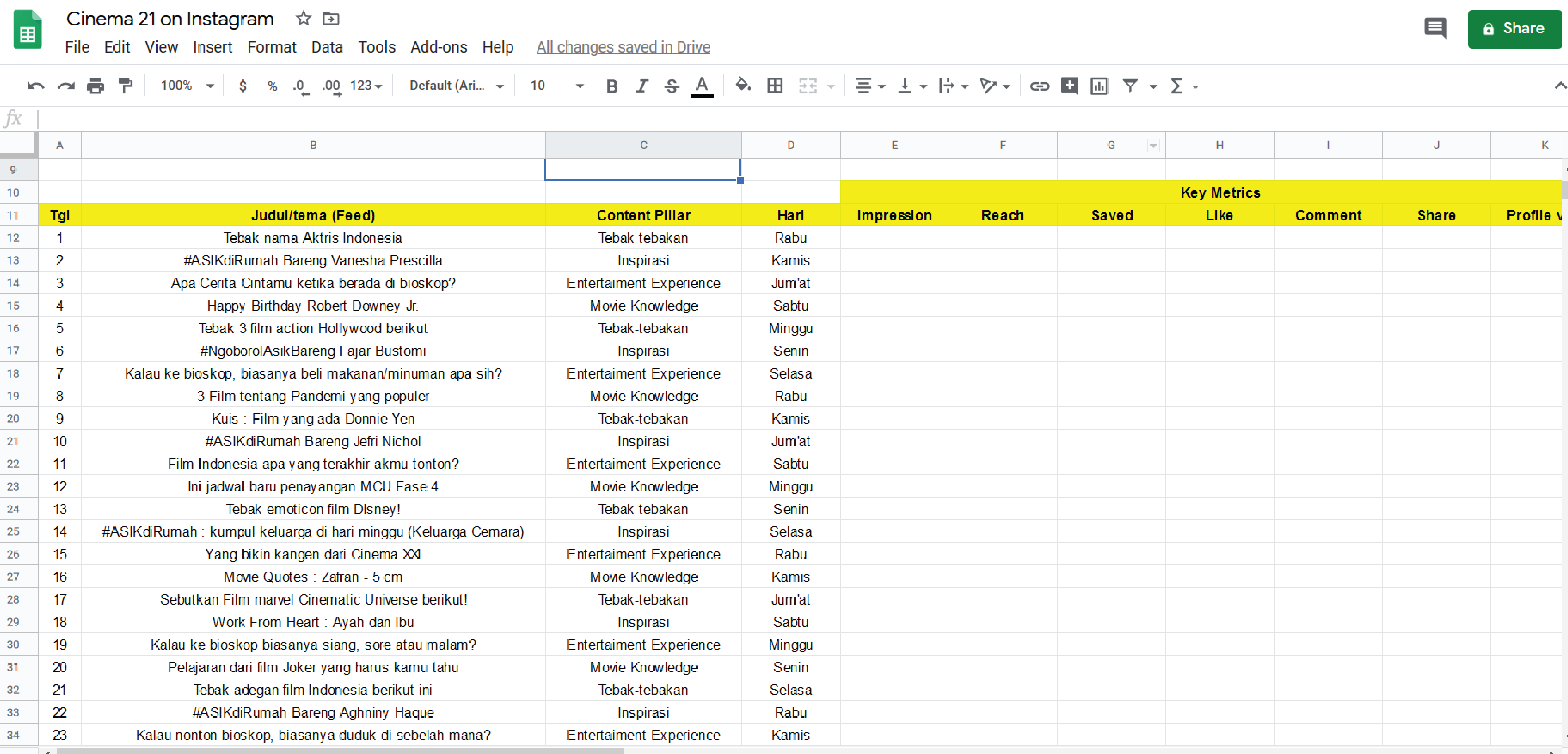This screenshot has height=754, width=1568.
Task: Star the Cinema 21 on Instagram document
Action: [303, 18]
